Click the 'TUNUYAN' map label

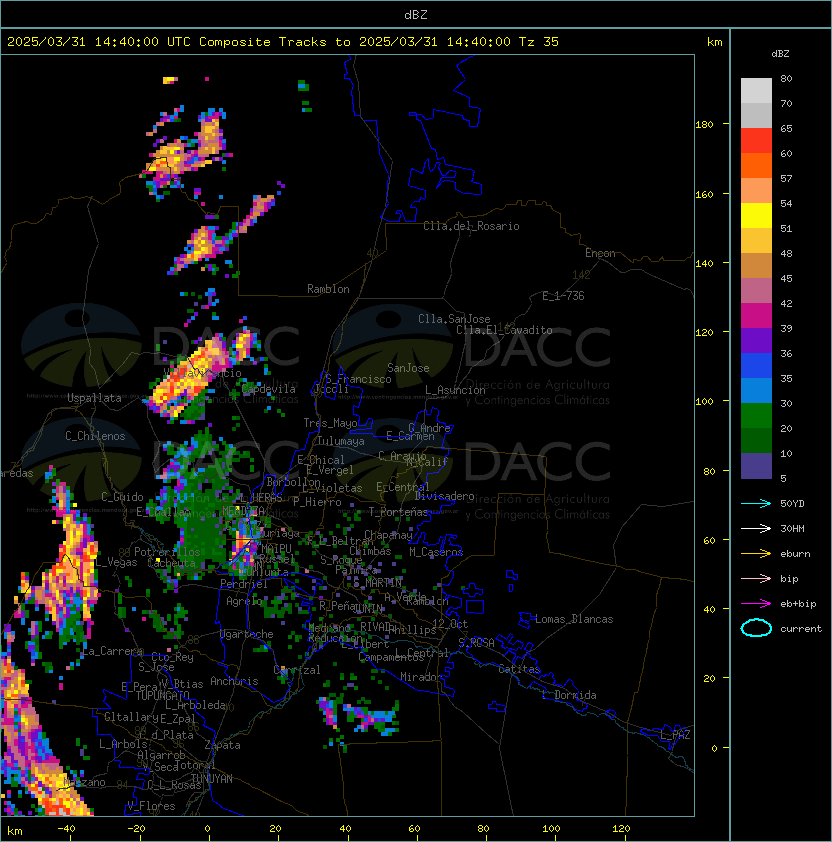click(212, 779)
